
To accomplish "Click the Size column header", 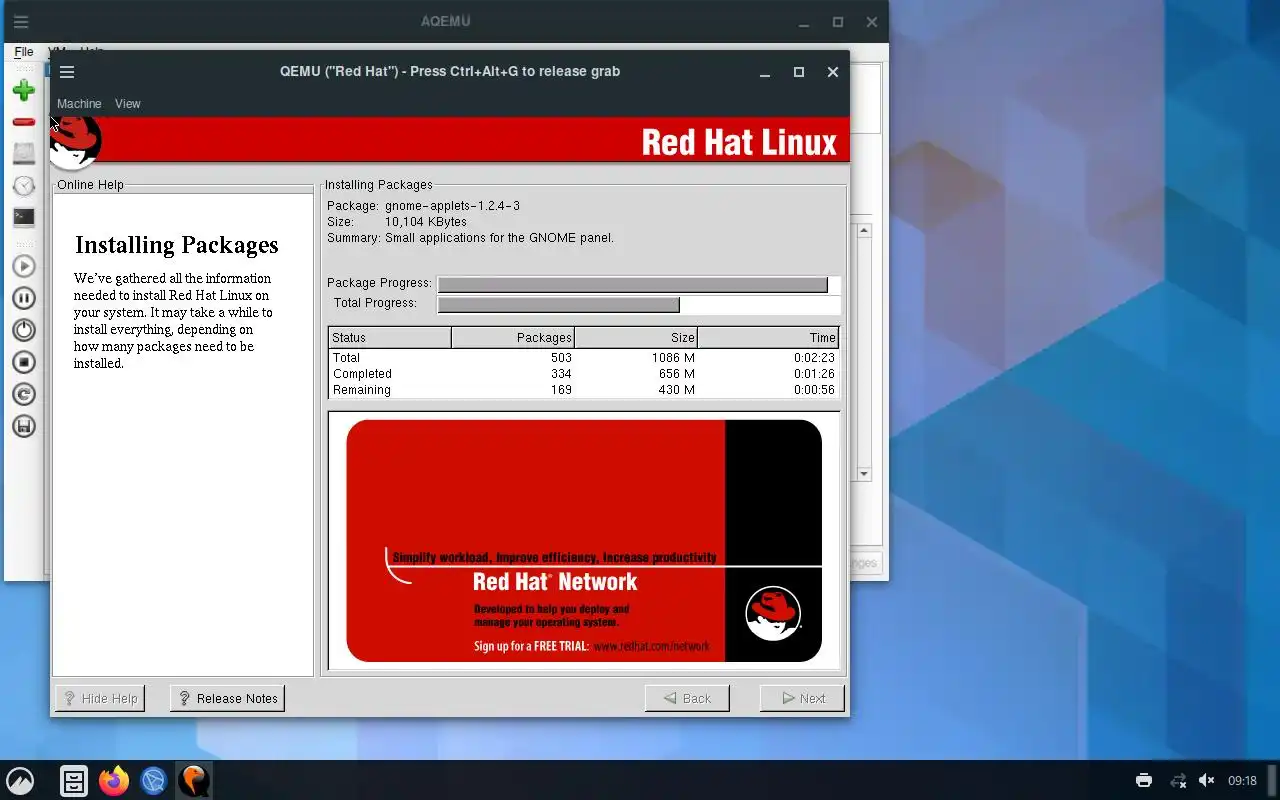I will click(636, 338).
